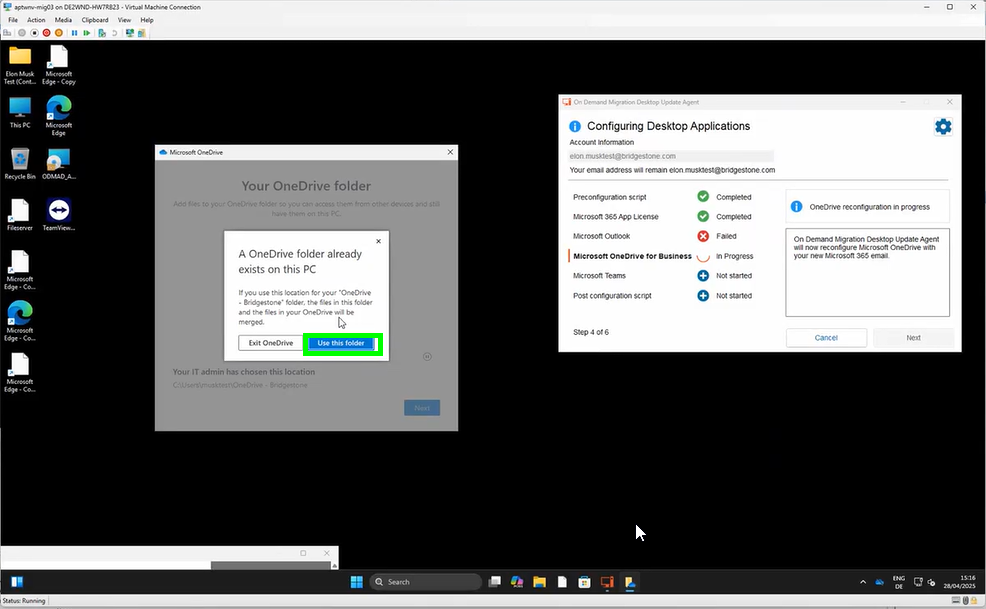This screenshot has width=986, height=609.
Task: Pause the virtual machine from the toolbar
Action: (x=74, y=33)
